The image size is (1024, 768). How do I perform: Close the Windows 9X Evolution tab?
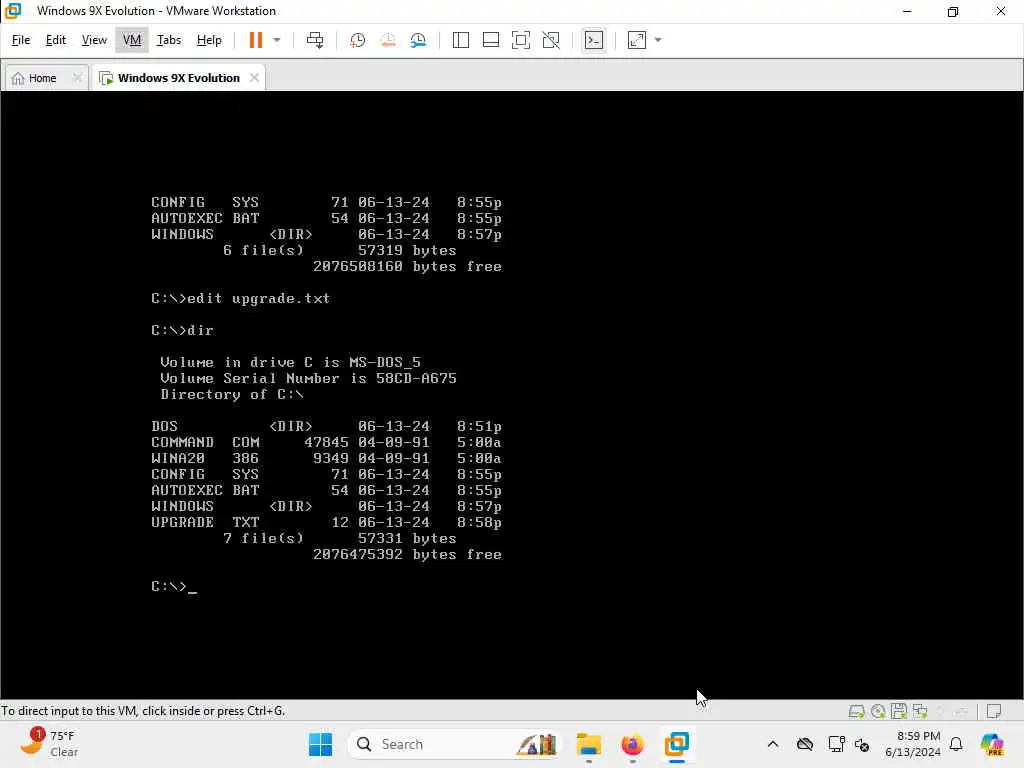(254, 78)
